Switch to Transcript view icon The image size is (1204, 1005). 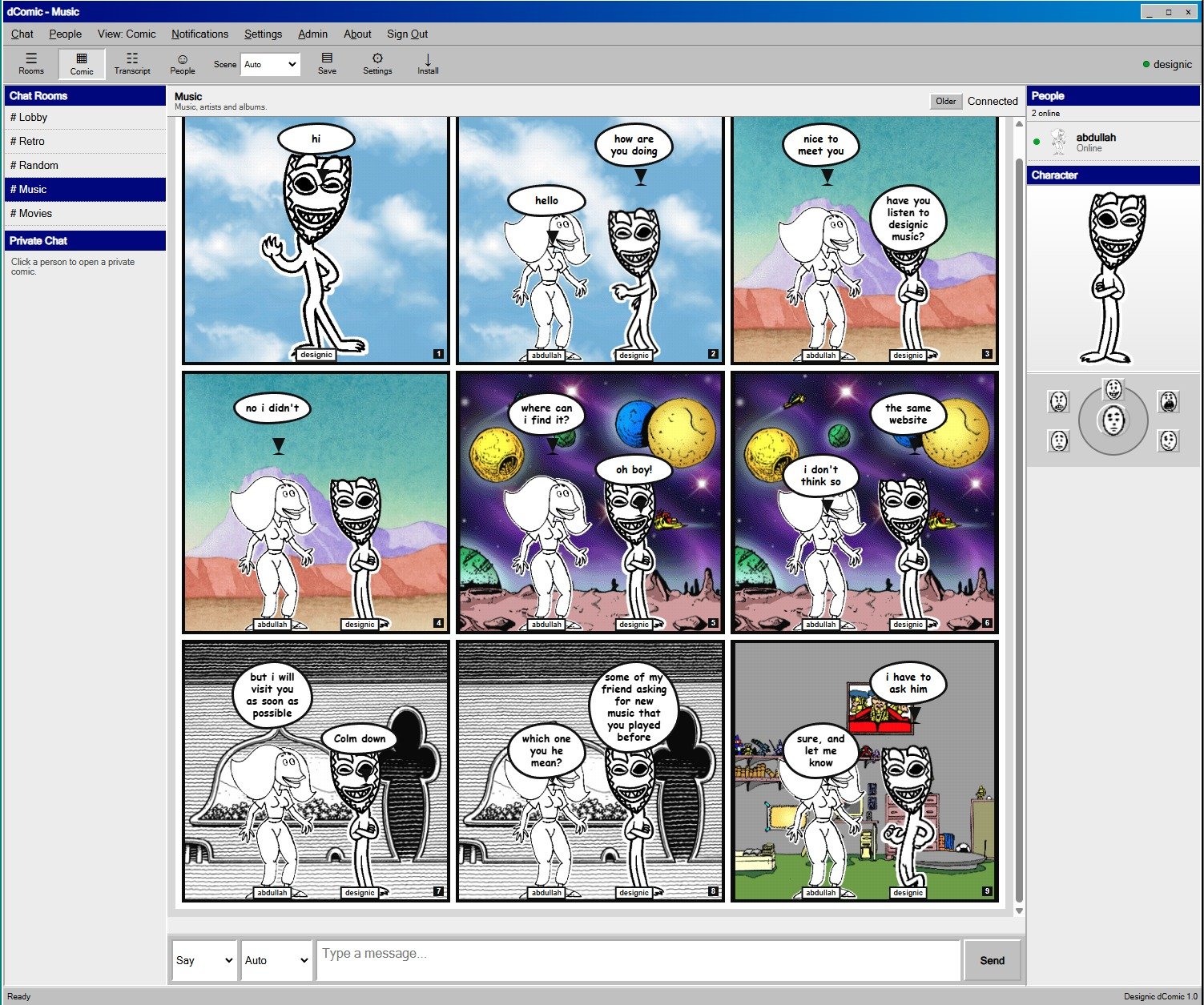[x=132, y=64]
